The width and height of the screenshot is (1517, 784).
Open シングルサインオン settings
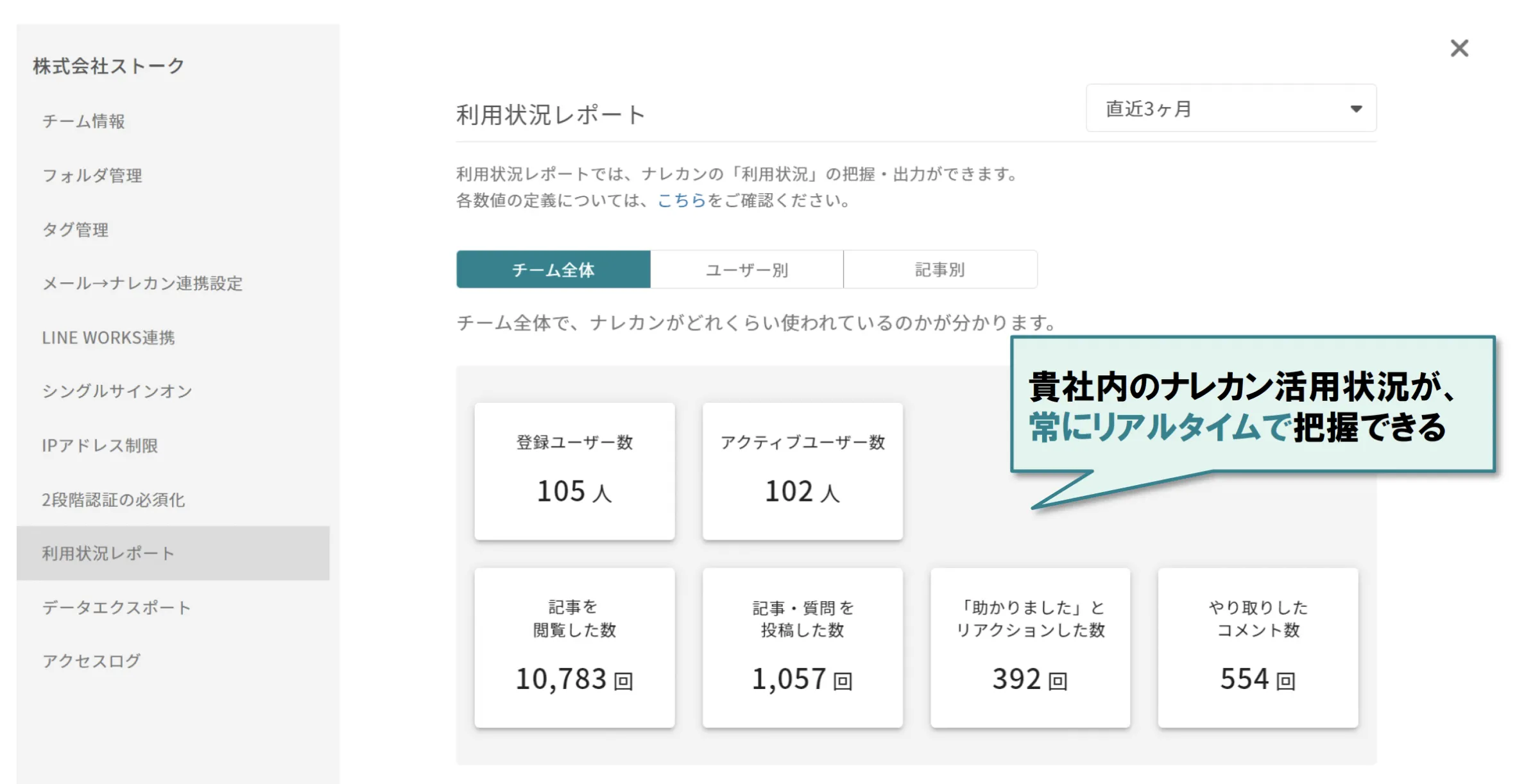pyautogui.click(x=117, y=391)
